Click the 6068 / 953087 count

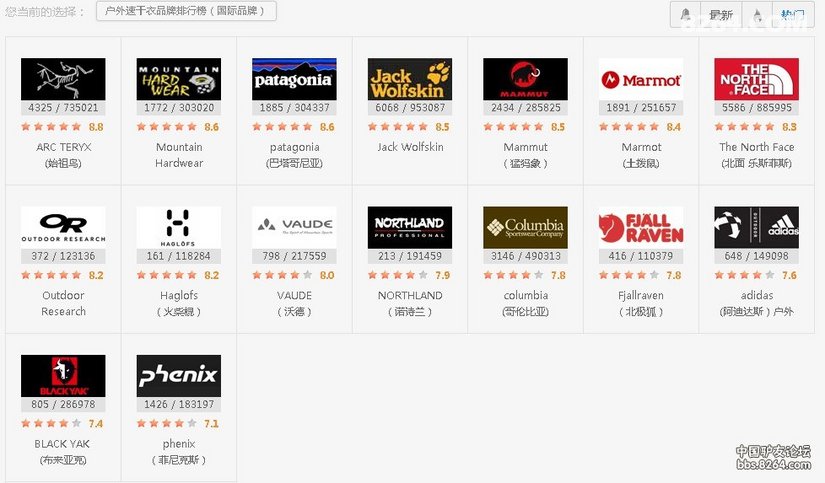pyautogui.click(x=410, y=108)
